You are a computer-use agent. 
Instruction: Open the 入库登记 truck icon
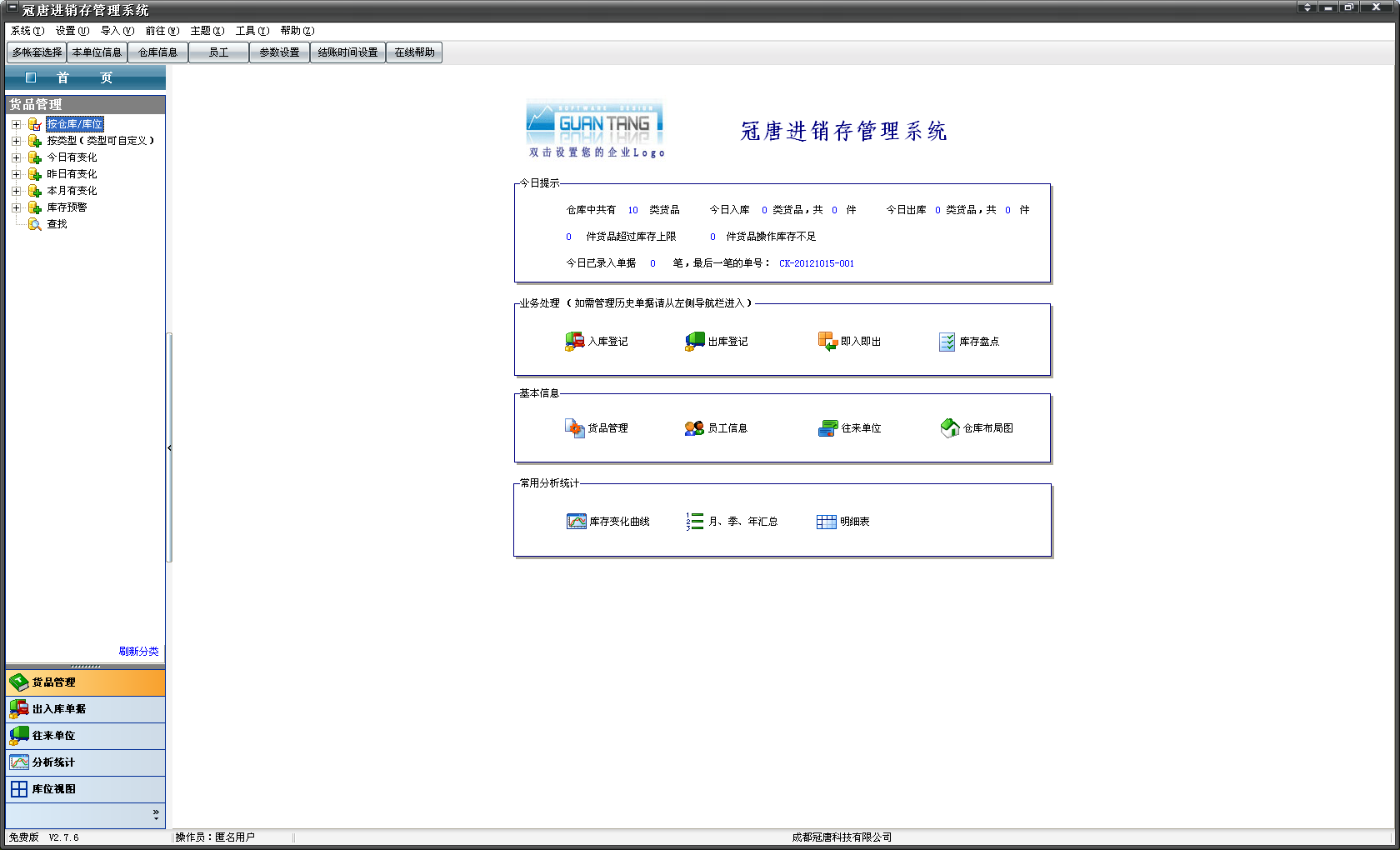coord(575,342)
